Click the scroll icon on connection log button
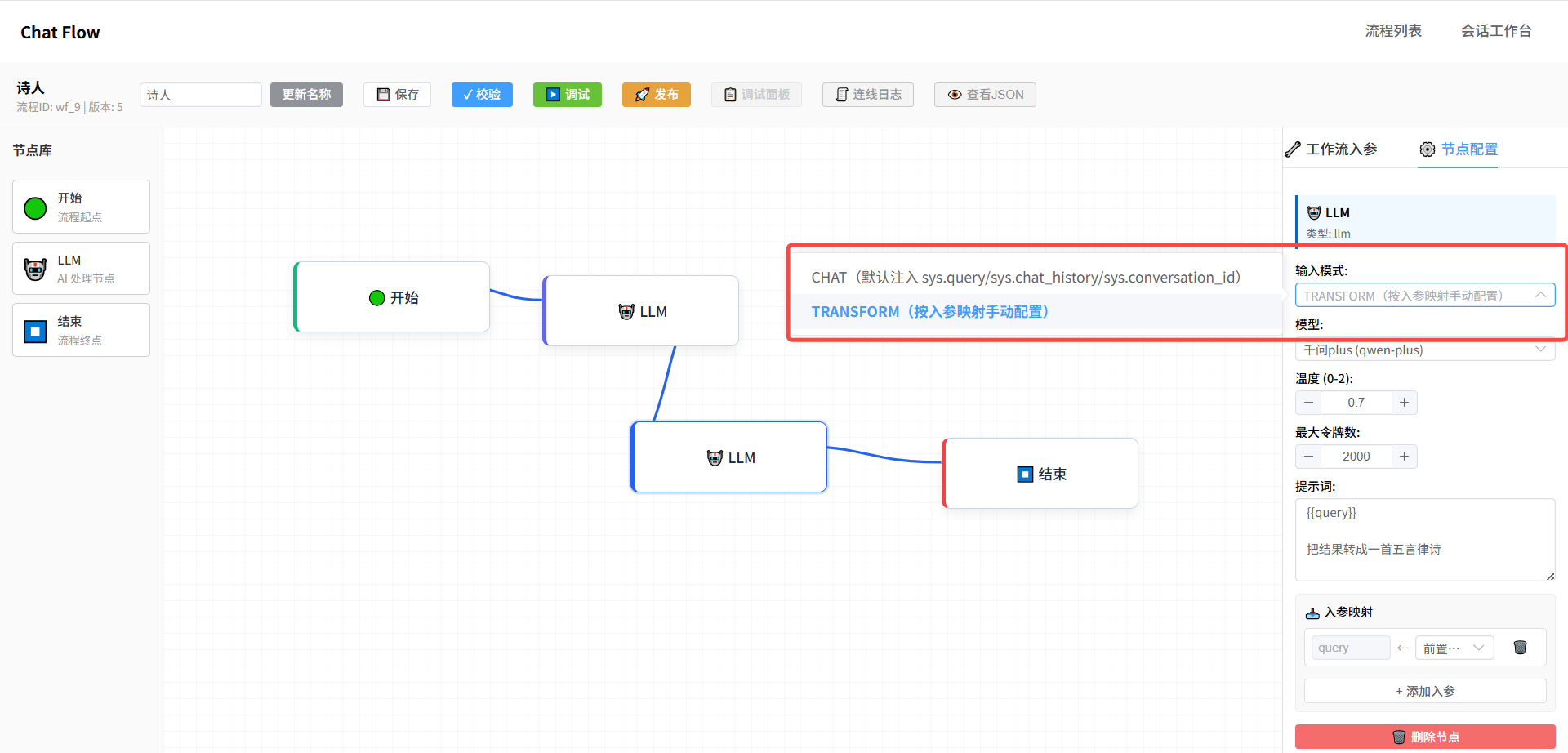Screen dimensions: 1568x753 tap(842, 95)
